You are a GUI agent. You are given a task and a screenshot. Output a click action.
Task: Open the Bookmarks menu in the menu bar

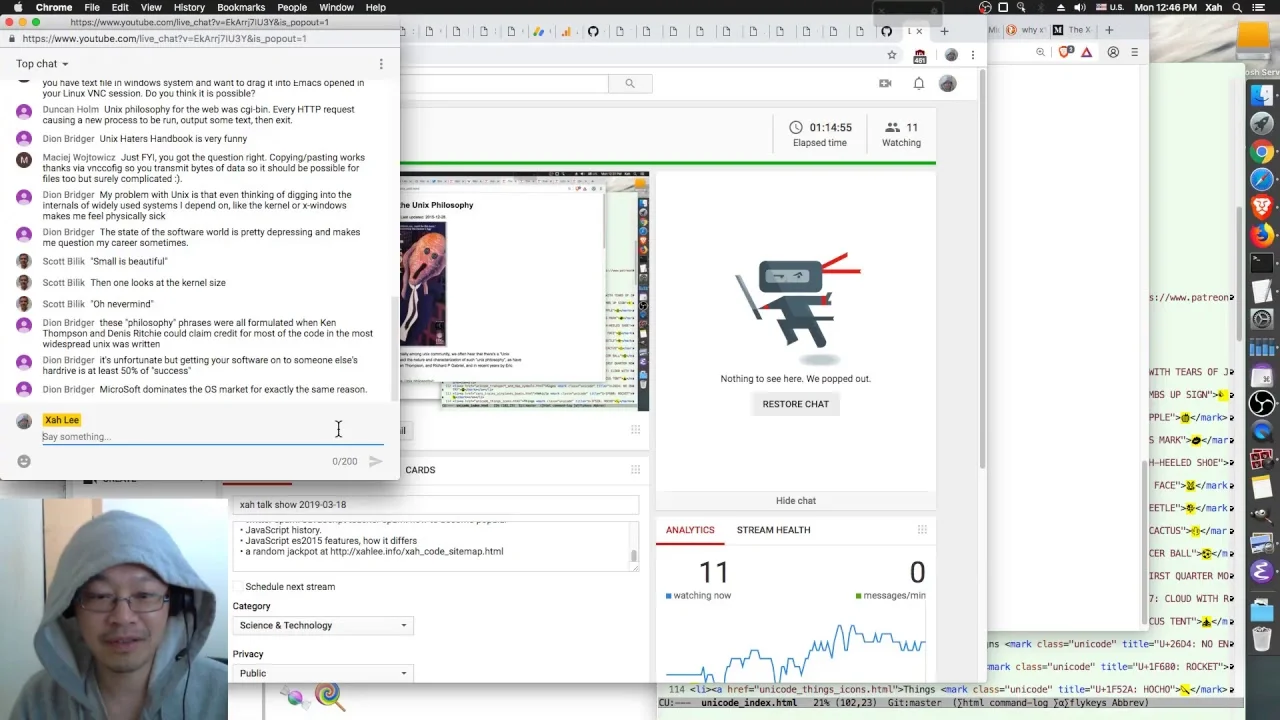coord(241,7)
